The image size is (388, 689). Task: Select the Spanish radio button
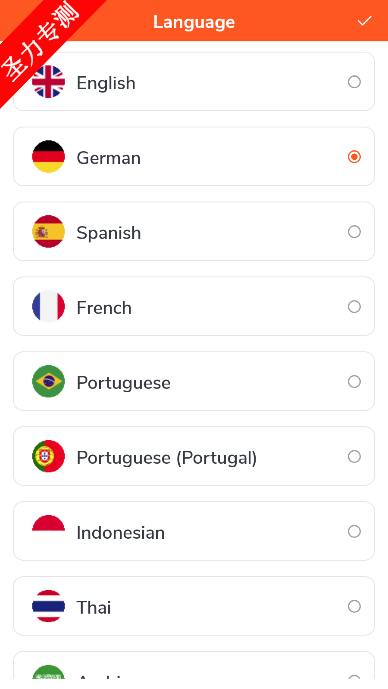[x=354, y=232]
